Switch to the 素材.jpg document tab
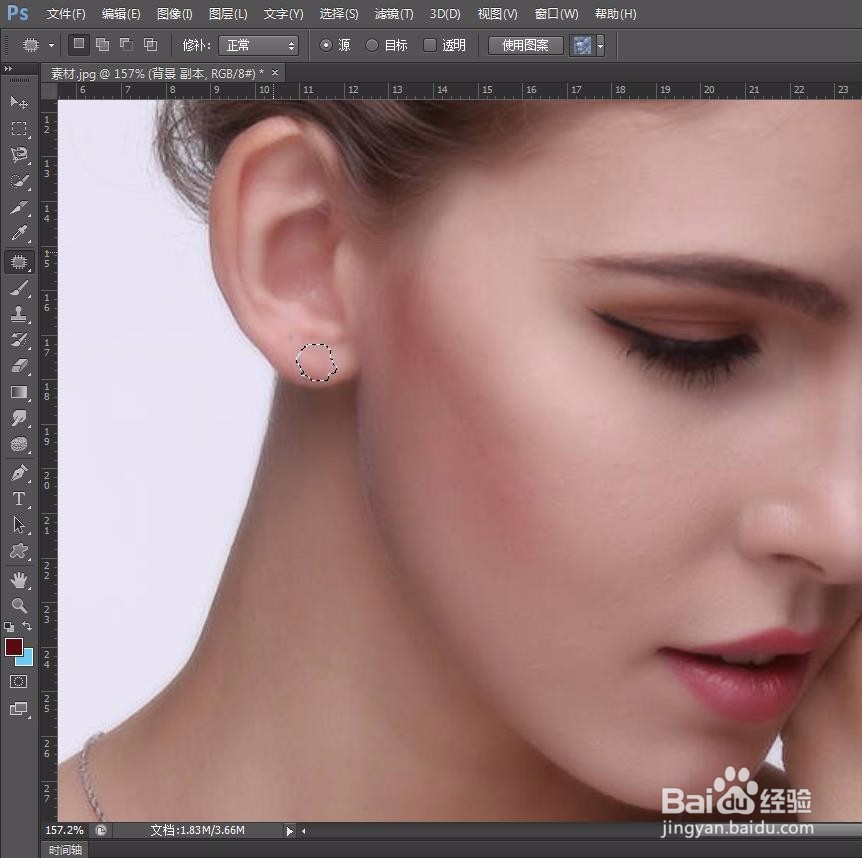The image size is (862, 858). pos(157,73)
